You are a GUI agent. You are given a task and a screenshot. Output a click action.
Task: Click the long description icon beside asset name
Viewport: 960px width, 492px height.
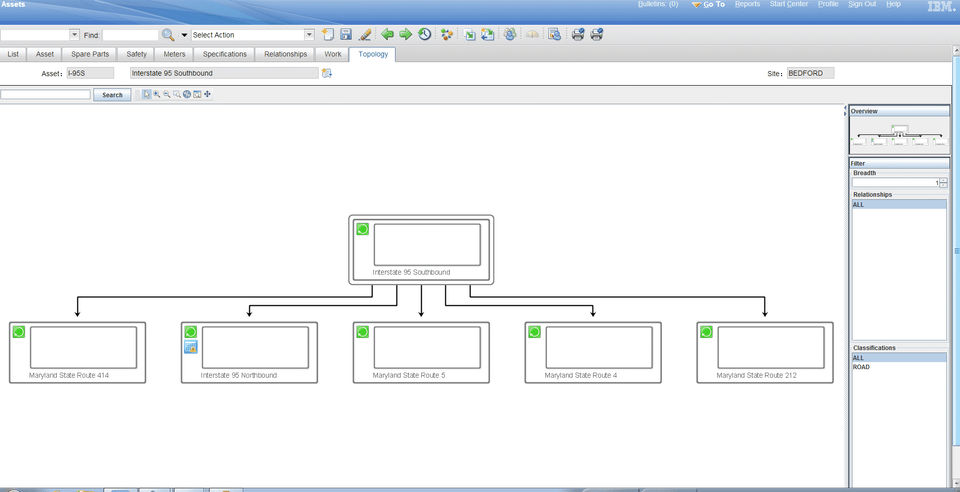tap(326, 73)
